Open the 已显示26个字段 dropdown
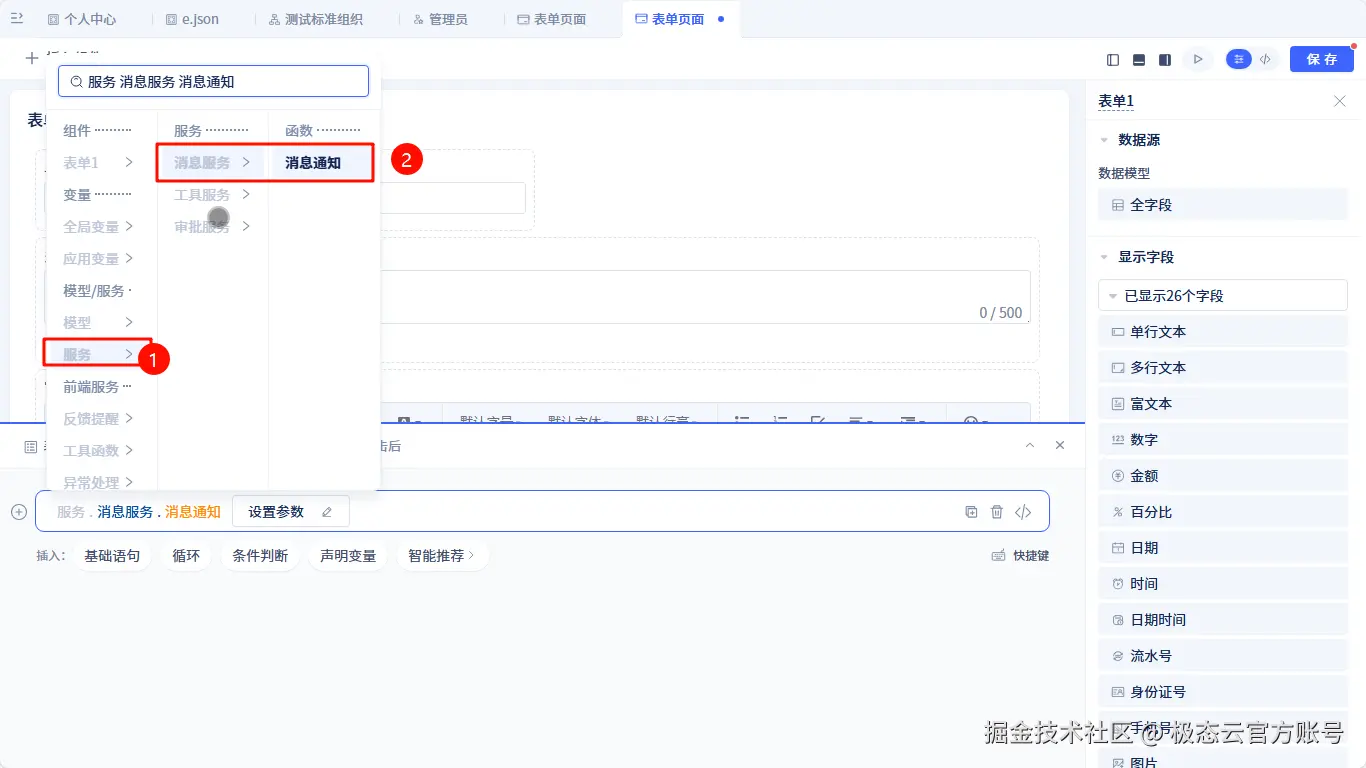 [1223, 296]
